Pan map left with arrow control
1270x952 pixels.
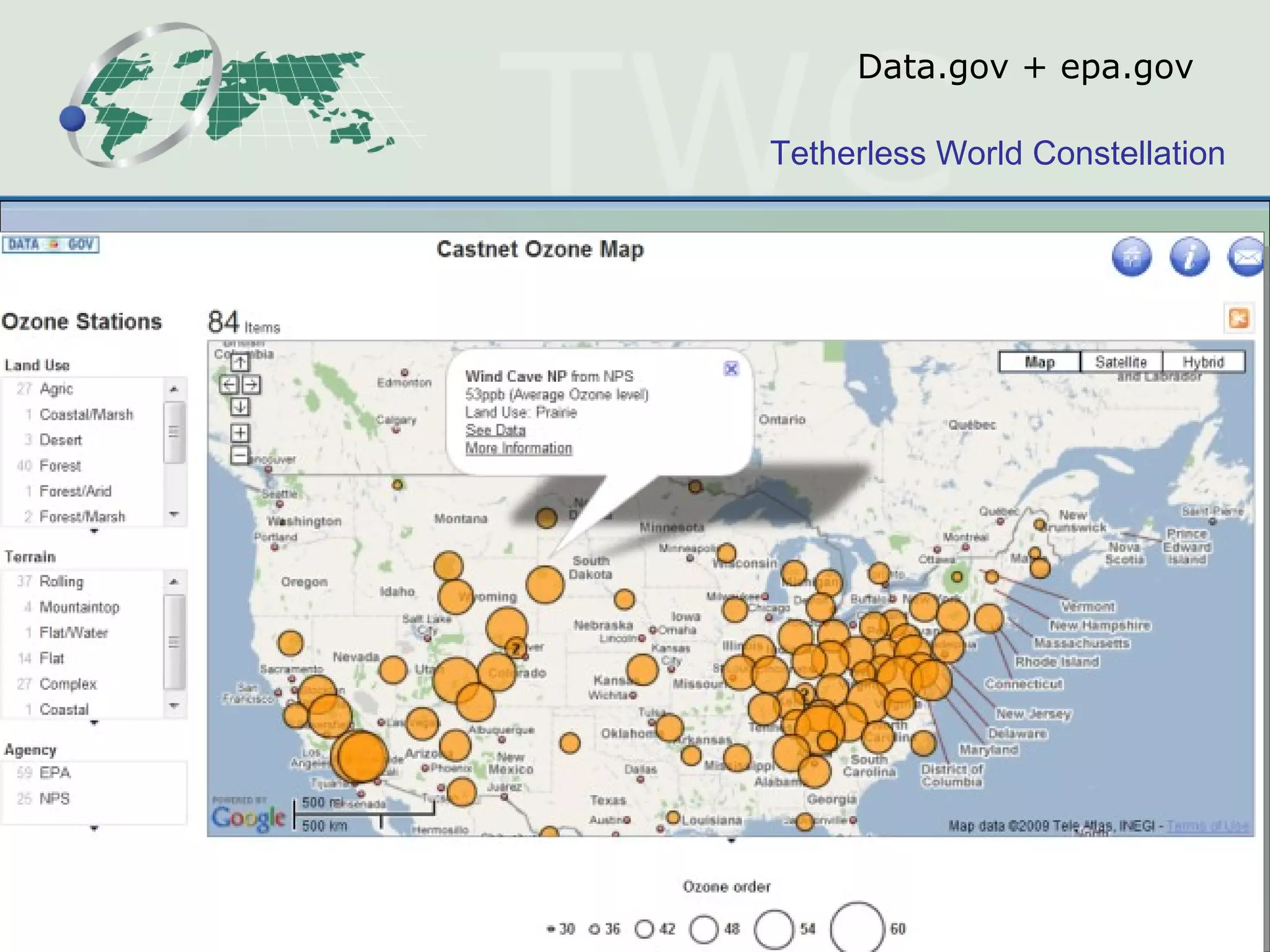(229, 385)
